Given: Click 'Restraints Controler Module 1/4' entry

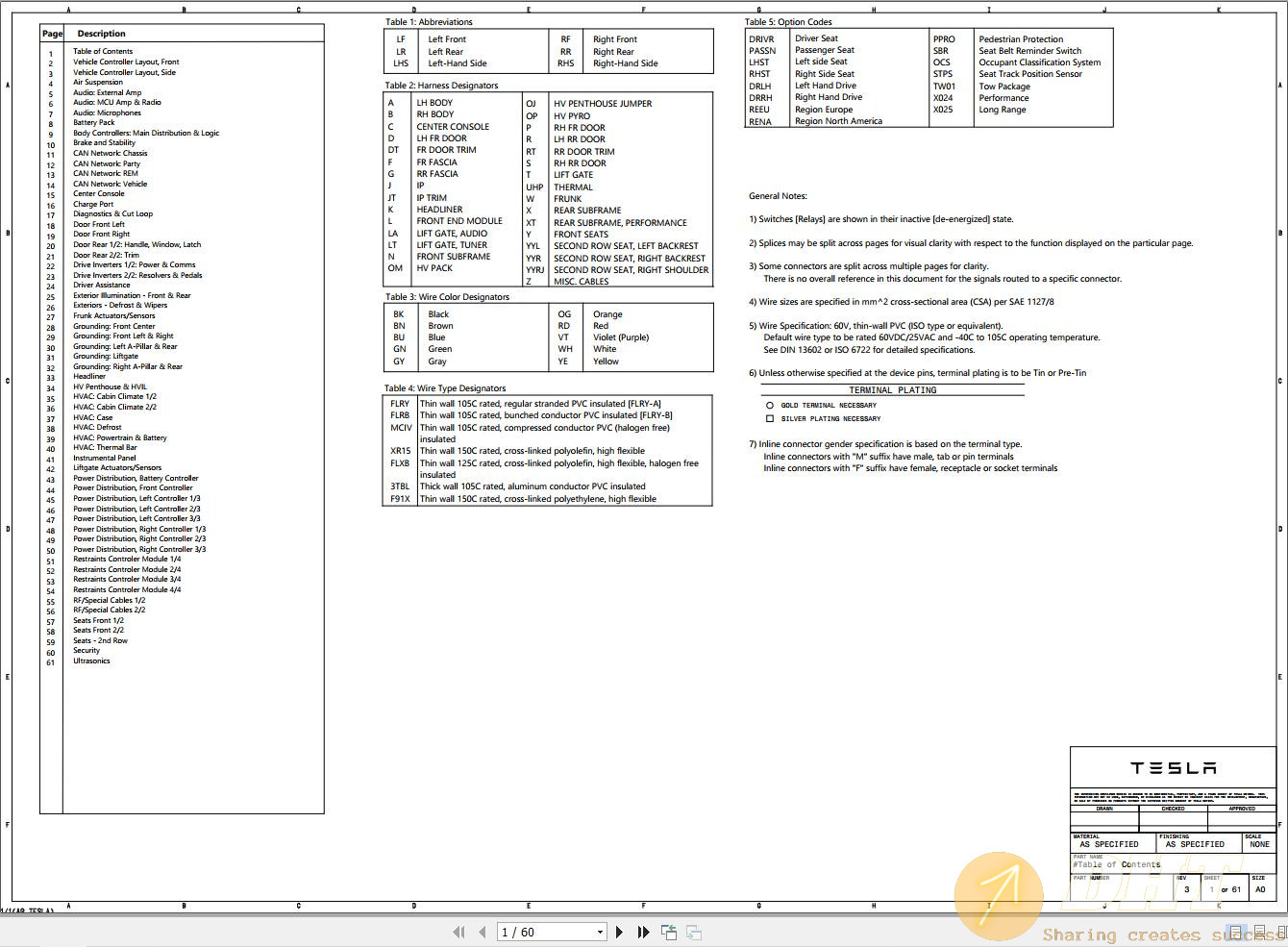Looking at the screenshot, I should (127, 559).
